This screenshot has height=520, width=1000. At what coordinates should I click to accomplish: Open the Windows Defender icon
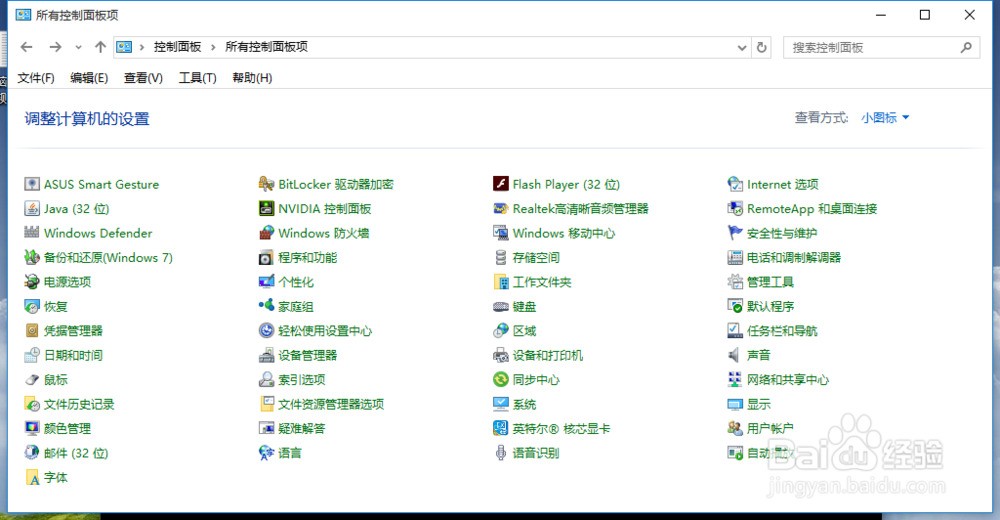32,233
